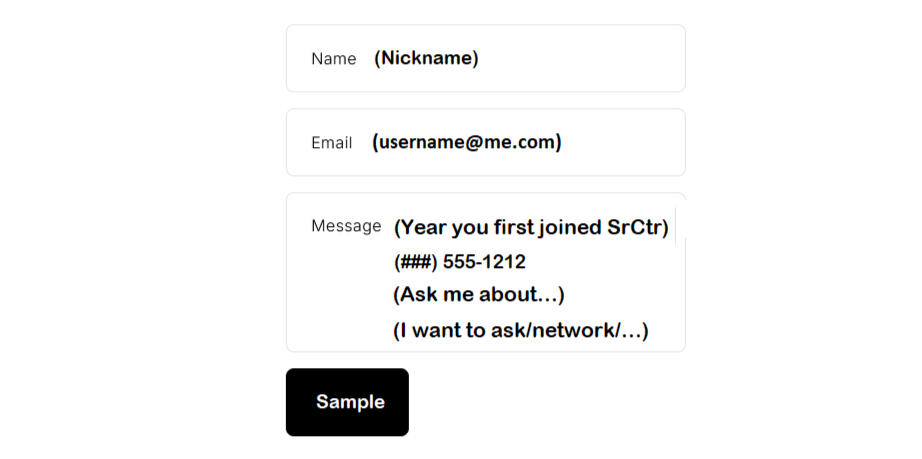Click the Message field label

click(345, 226)
